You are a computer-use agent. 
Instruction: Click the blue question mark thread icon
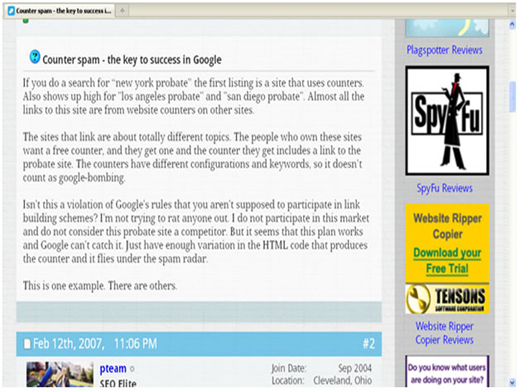[x=35, y=57]
